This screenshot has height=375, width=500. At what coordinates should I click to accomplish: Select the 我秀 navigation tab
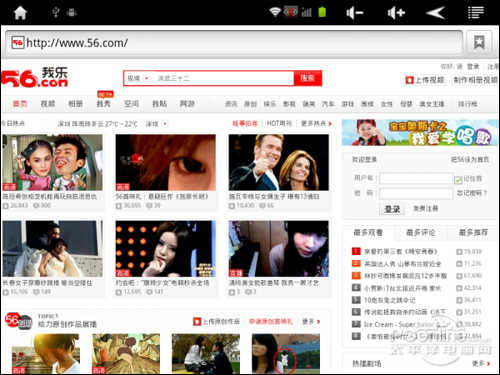103,104
